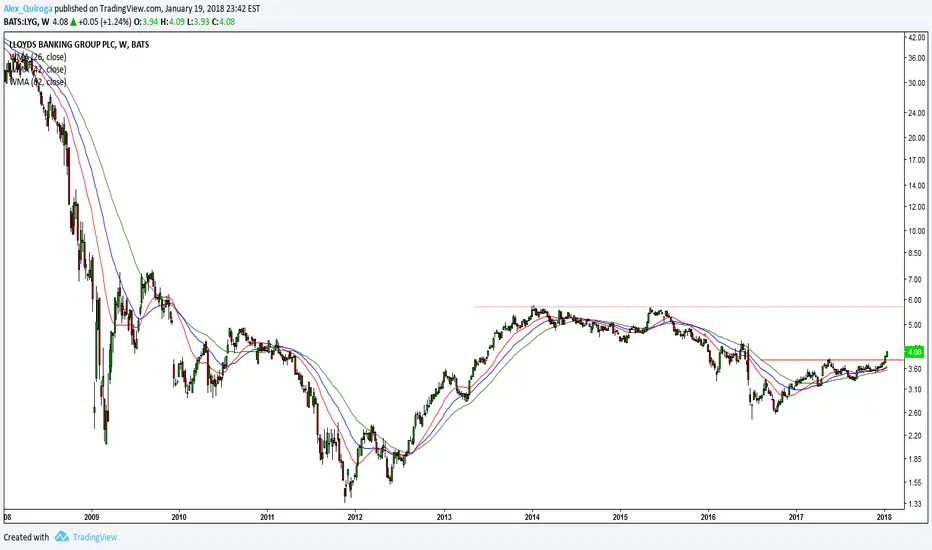Screen dimensions: 932x550
Task: Select the WMA (26, close) indicator legend
Action: coord(38,57)
